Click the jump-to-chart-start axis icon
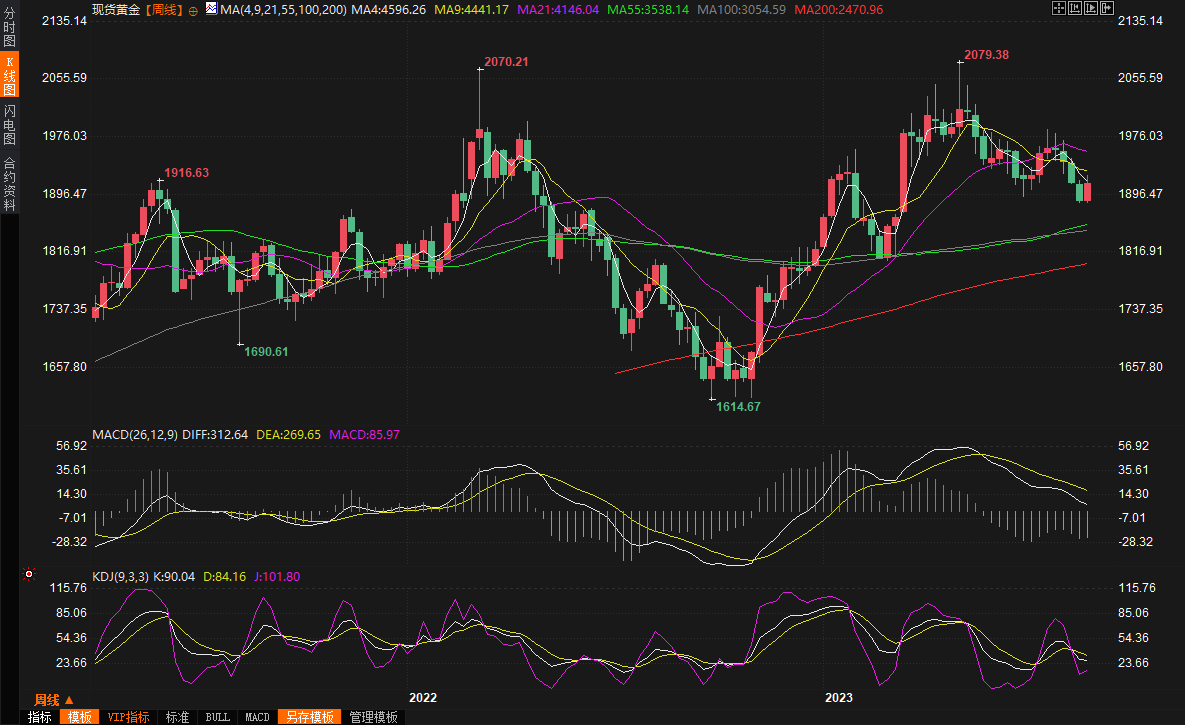This screenshot has height=725, width=1185. pos(1076,8)
